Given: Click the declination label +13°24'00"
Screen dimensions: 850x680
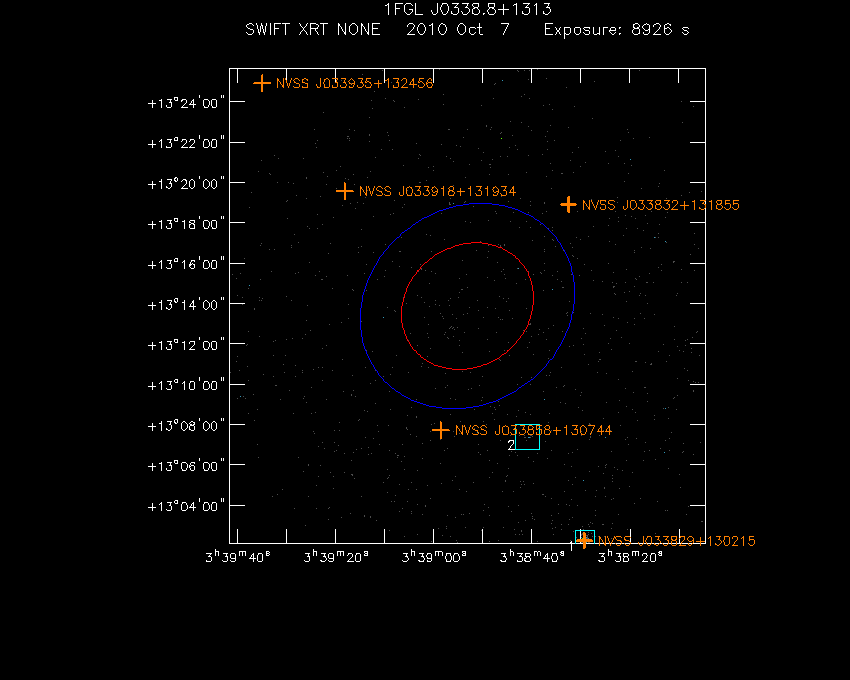Looking at the screenshot, I should tap(186, 103).
